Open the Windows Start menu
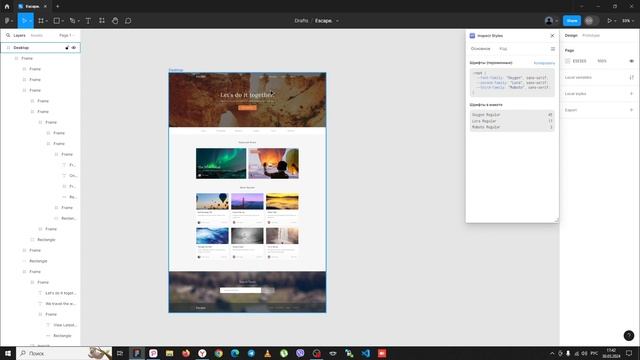Image resolution: width=640 pixels, height=360 pixels. click(8, 353)
